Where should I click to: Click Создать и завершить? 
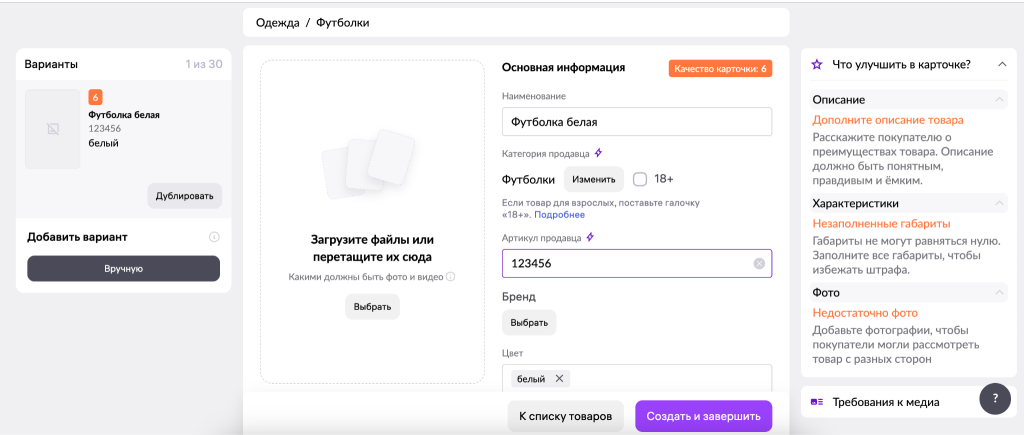click(x=703, y=417)
